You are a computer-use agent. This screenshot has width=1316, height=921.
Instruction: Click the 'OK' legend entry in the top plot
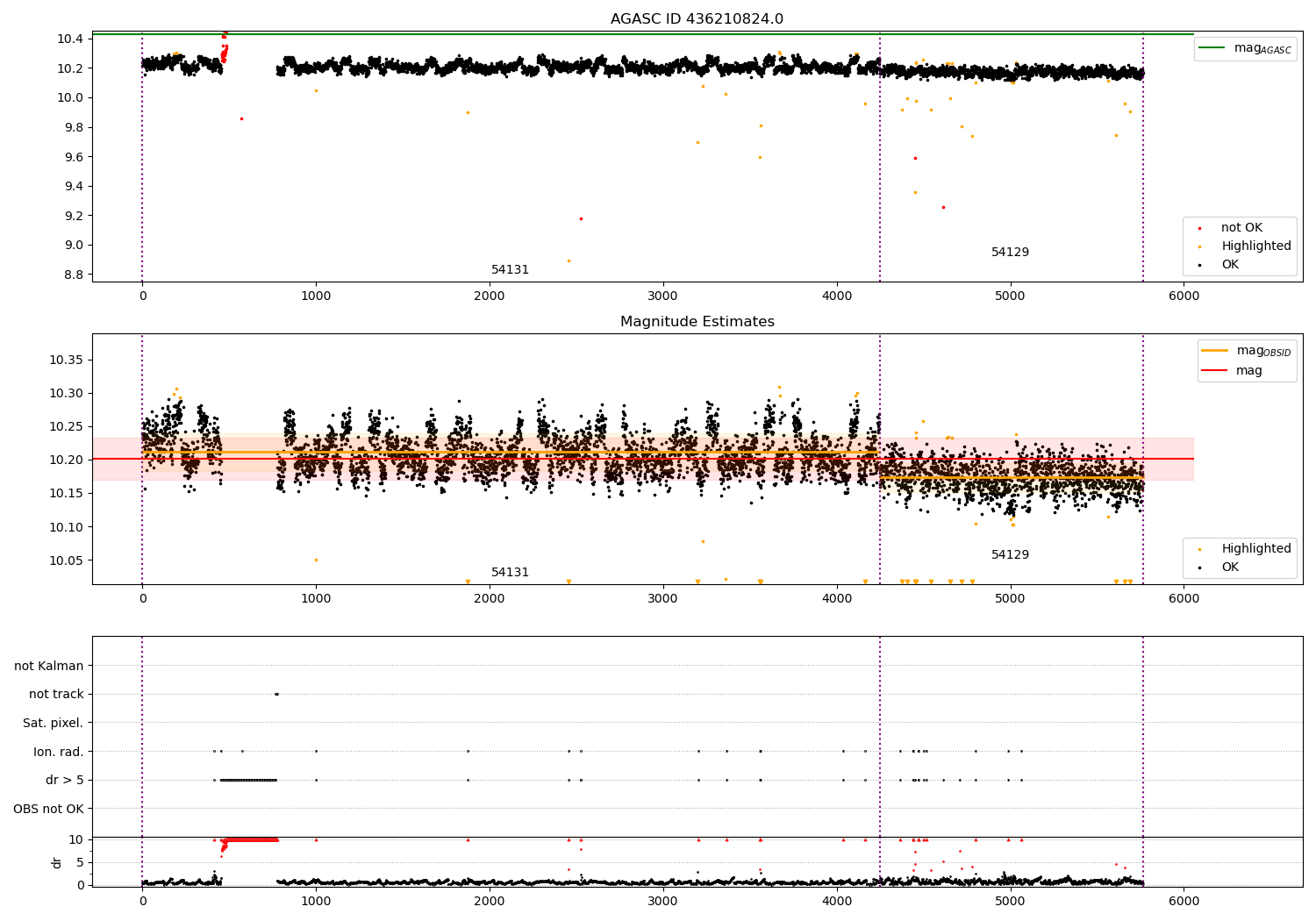pos(1219,265)
